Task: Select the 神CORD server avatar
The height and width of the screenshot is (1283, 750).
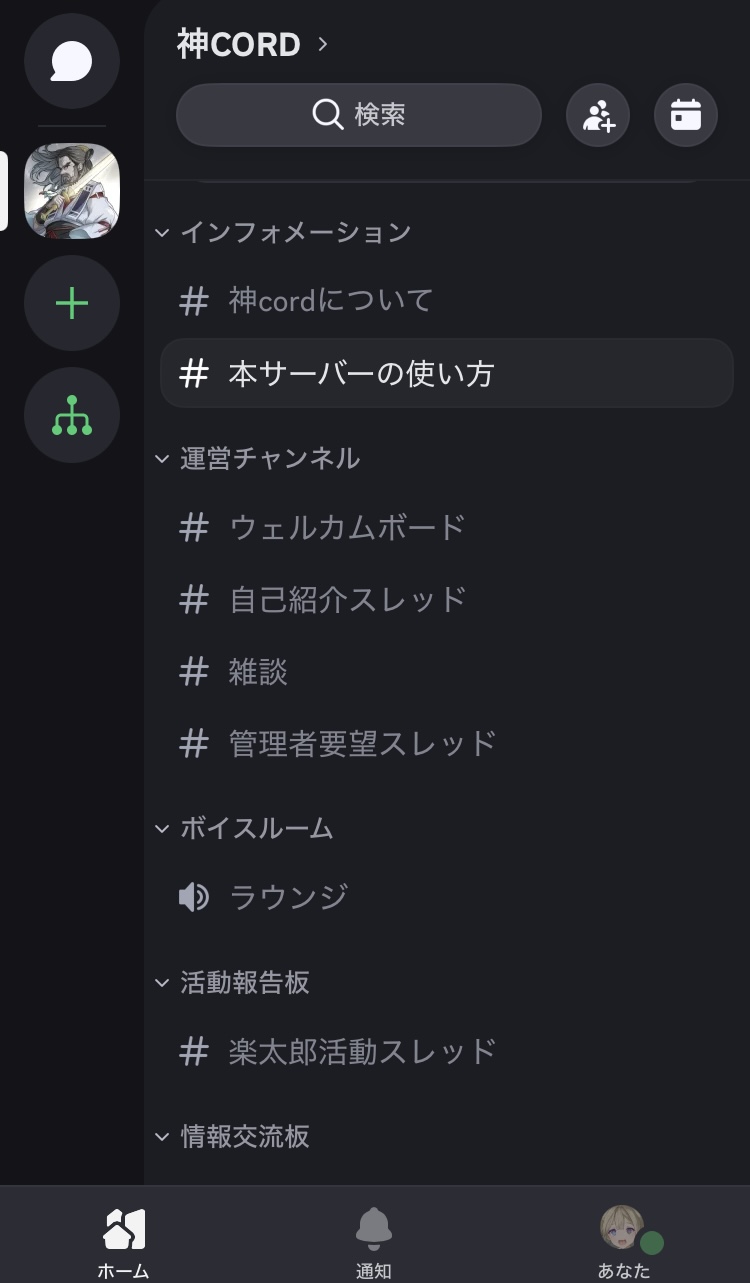Action: pyautogui.click(x=72, y=191)
